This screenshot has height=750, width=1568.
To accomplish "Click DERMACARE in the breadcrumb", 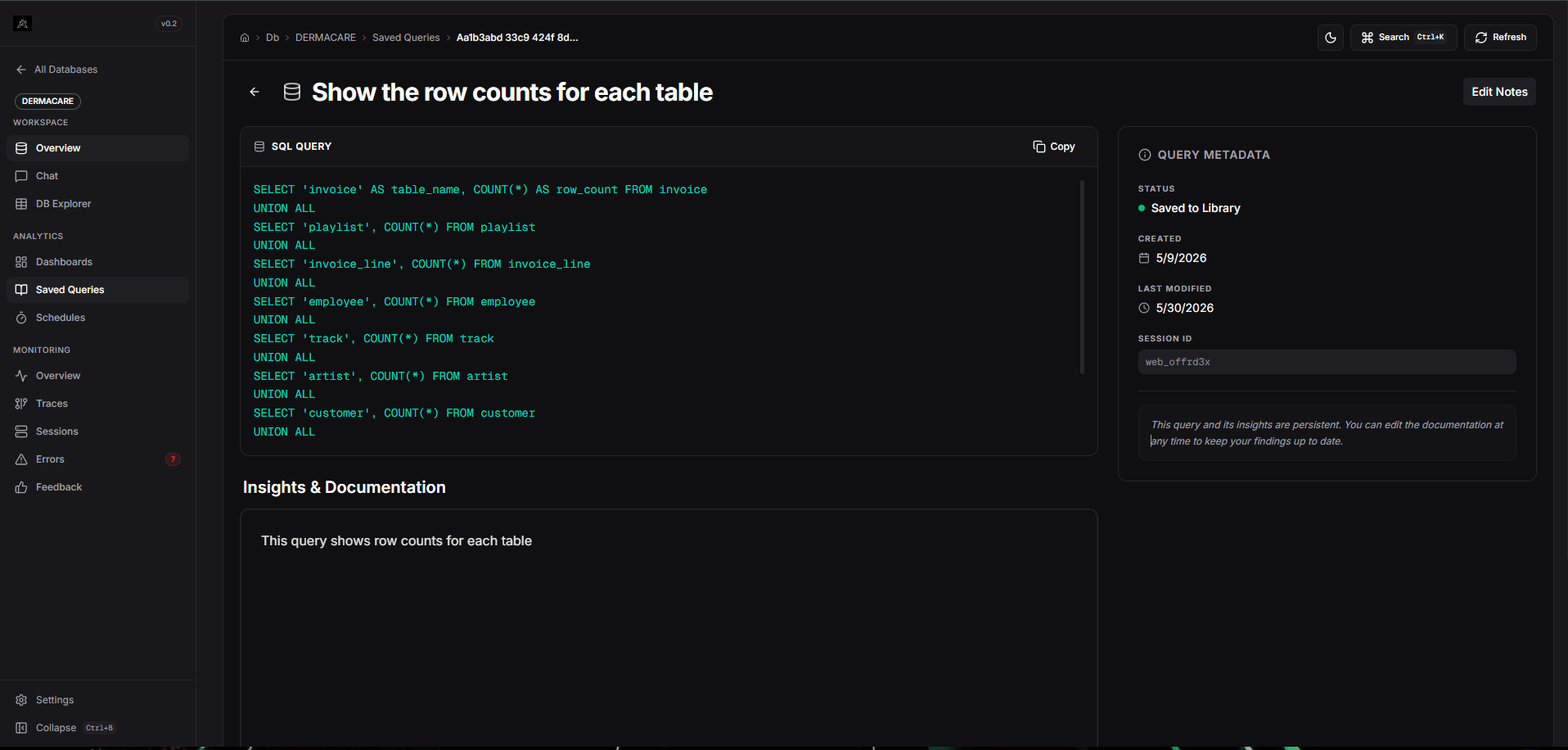I will [326, 38].
